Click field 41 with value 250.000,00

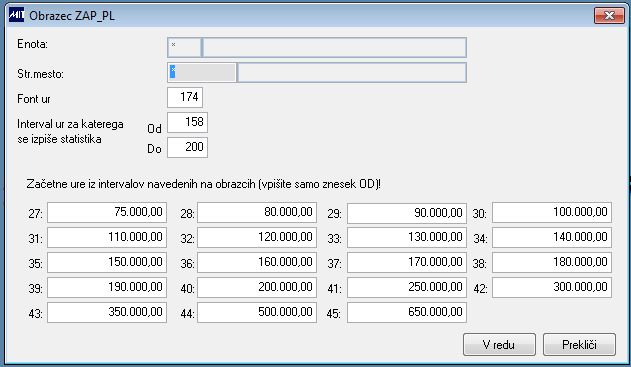click(x=407, y=287)
